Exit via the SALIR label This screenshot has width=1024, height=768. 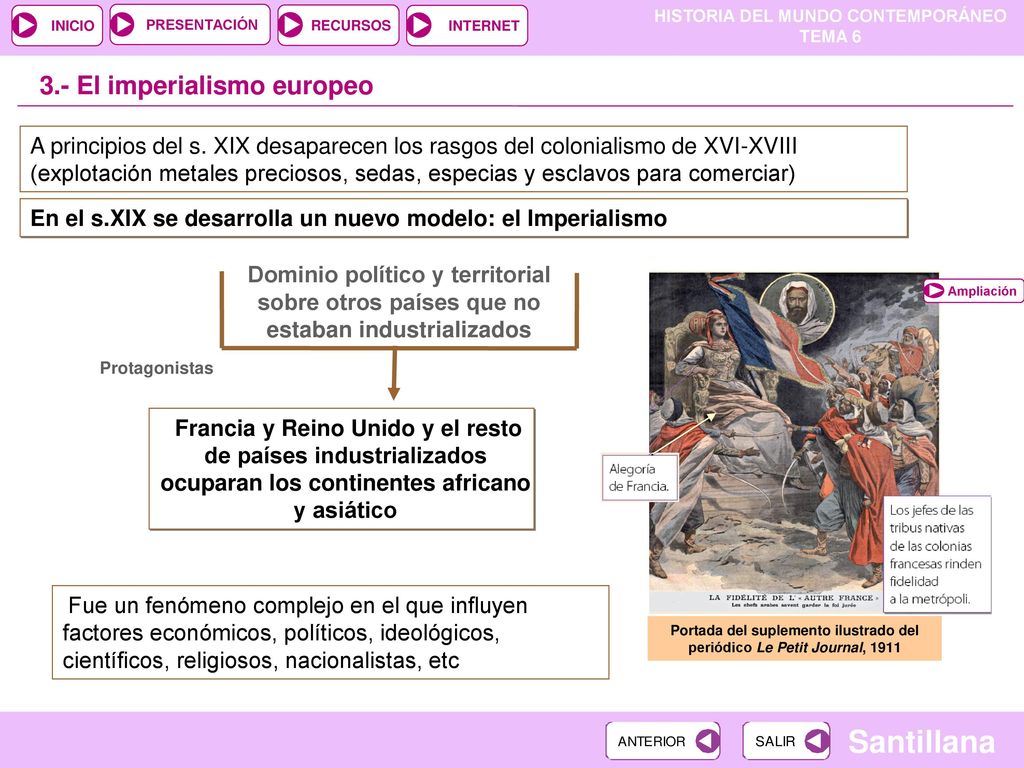point(775,742)
